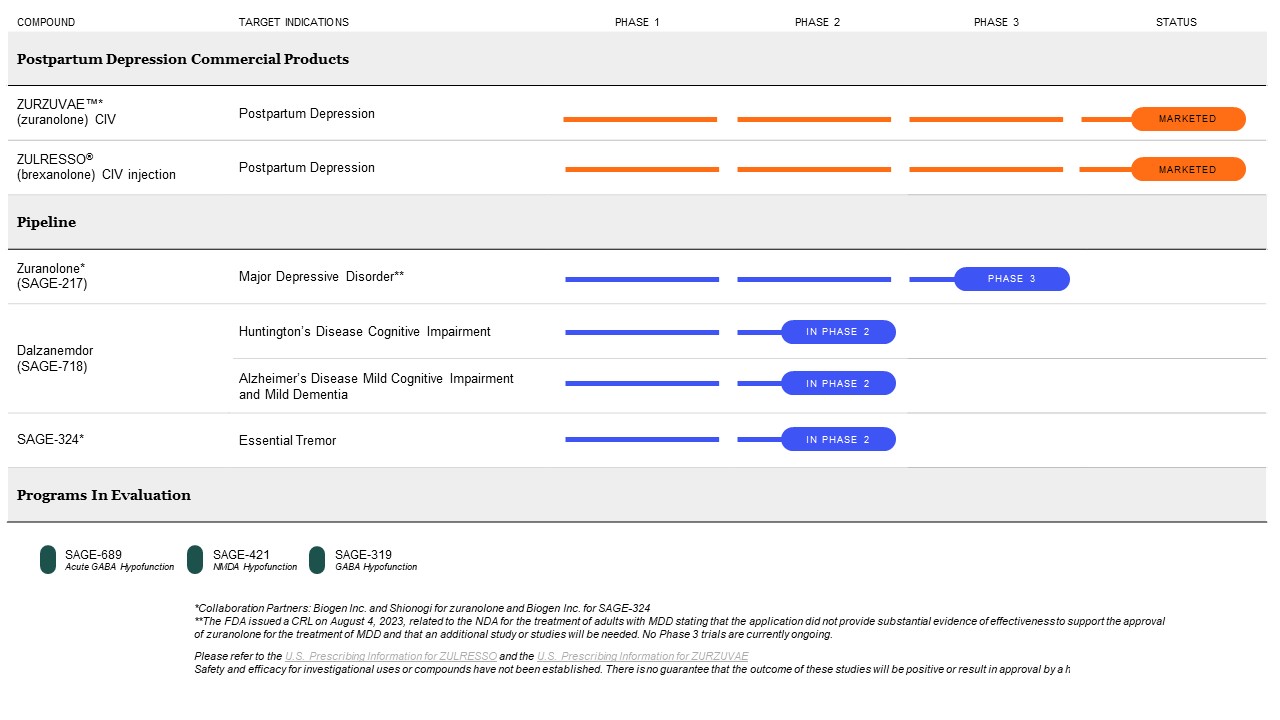Click the ZULRESSO Marketed status badge
Screen dimensions: 1280x720
1188,169
